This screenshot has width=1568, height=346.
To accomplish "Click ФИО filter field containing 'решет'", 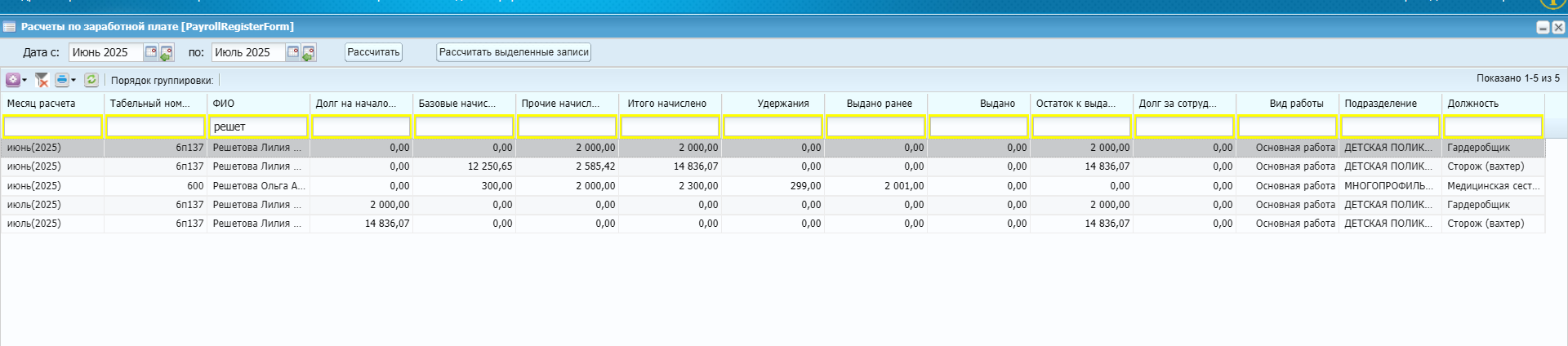I will point(259,126).
